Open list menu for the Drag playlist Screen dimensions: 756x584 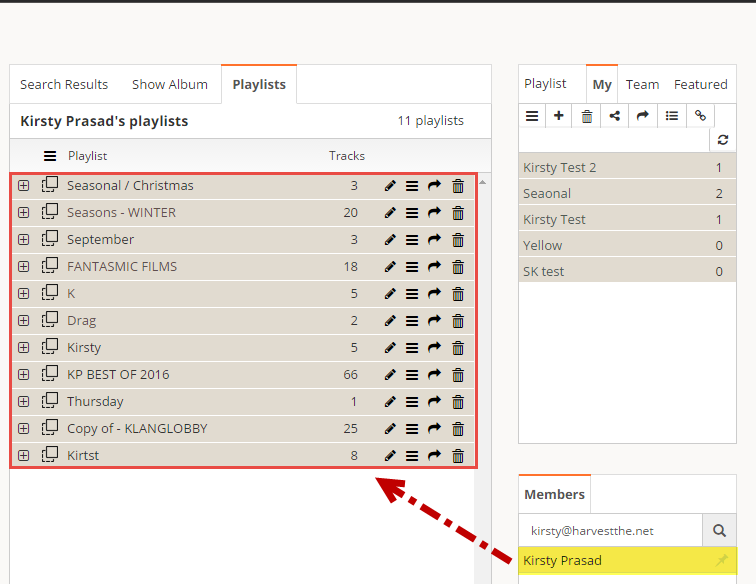tap(412, 321)
